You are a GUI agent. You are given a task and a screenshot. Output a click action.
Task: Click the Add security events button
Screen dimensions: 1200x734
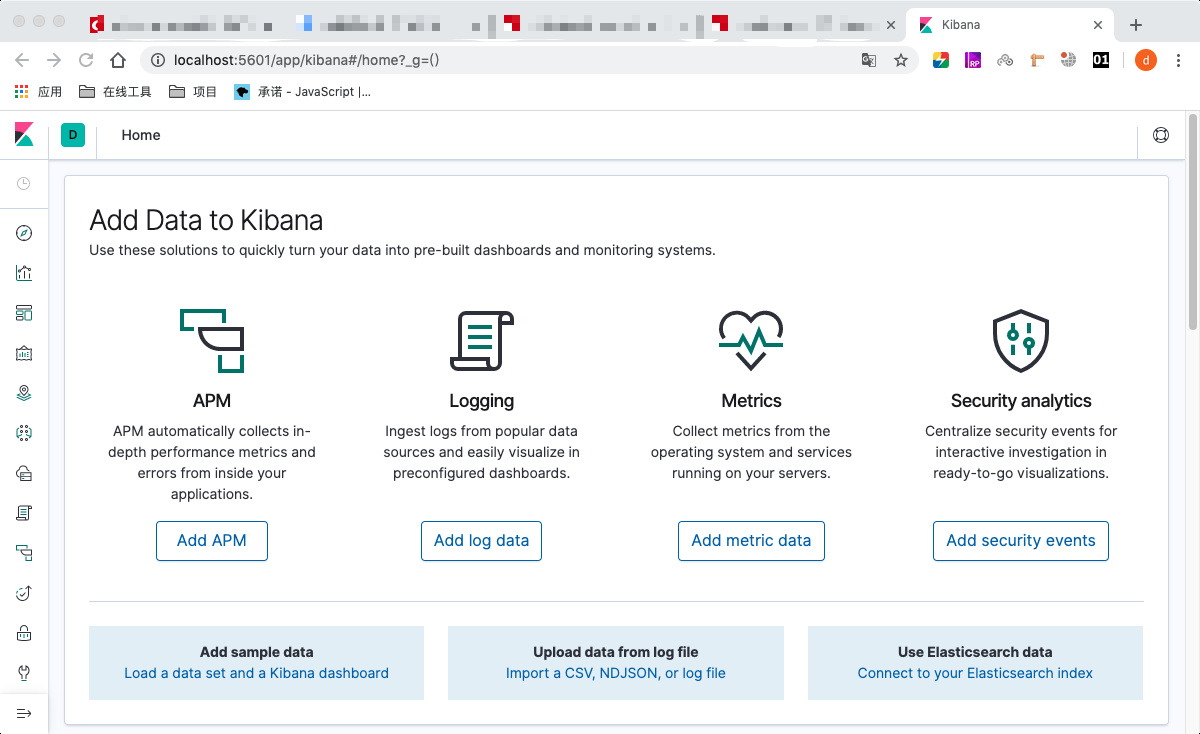point(1021,541)
